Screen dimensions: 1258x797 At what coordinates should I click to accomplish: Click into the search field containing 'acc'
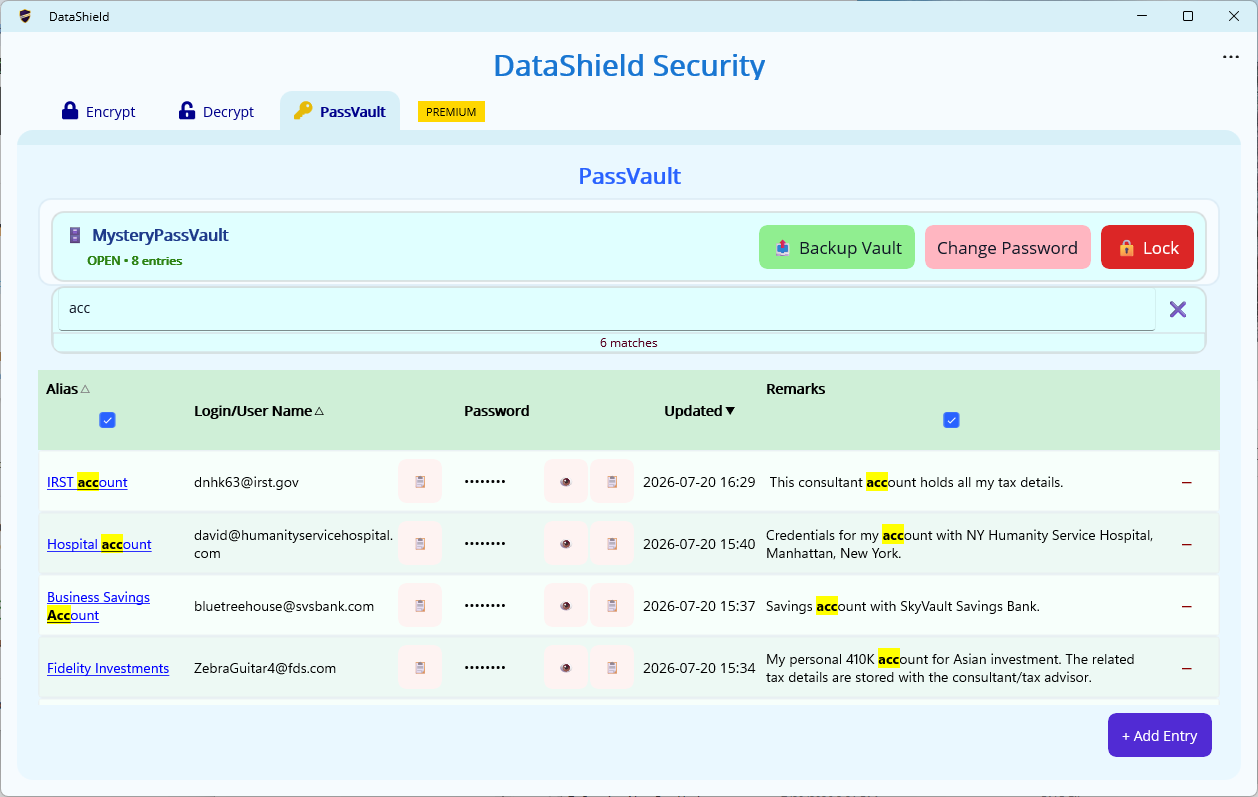606,309
